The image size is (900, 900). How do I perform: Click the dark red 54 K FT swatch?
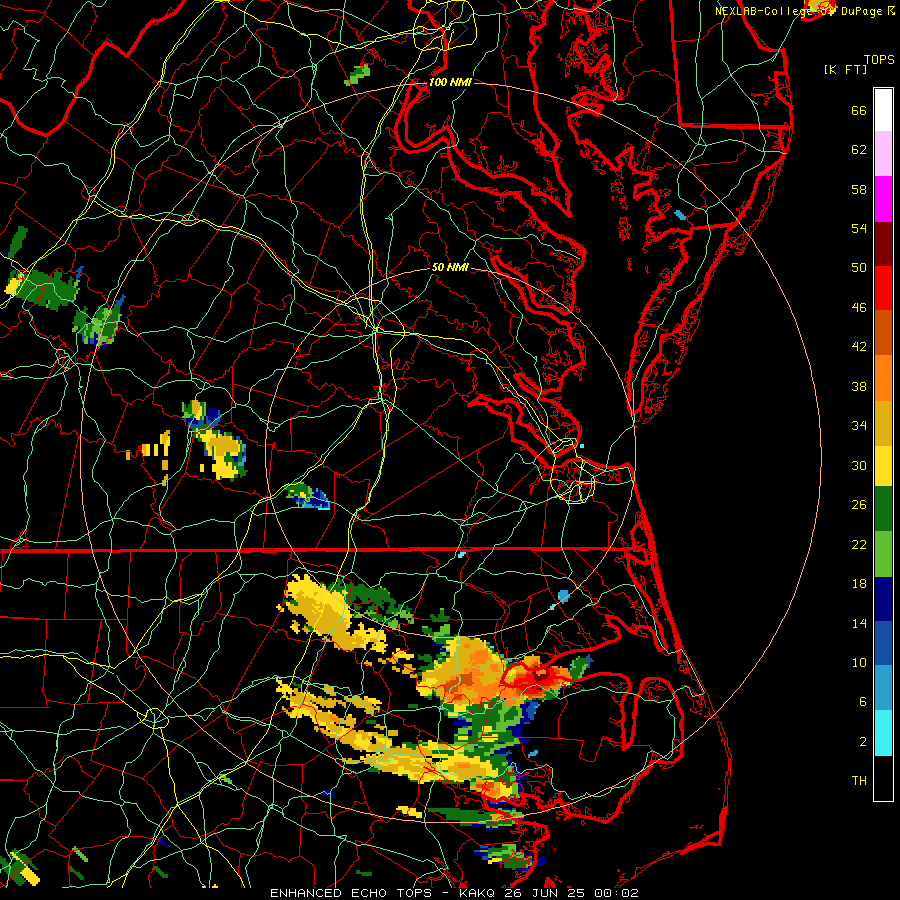[883, 243]
